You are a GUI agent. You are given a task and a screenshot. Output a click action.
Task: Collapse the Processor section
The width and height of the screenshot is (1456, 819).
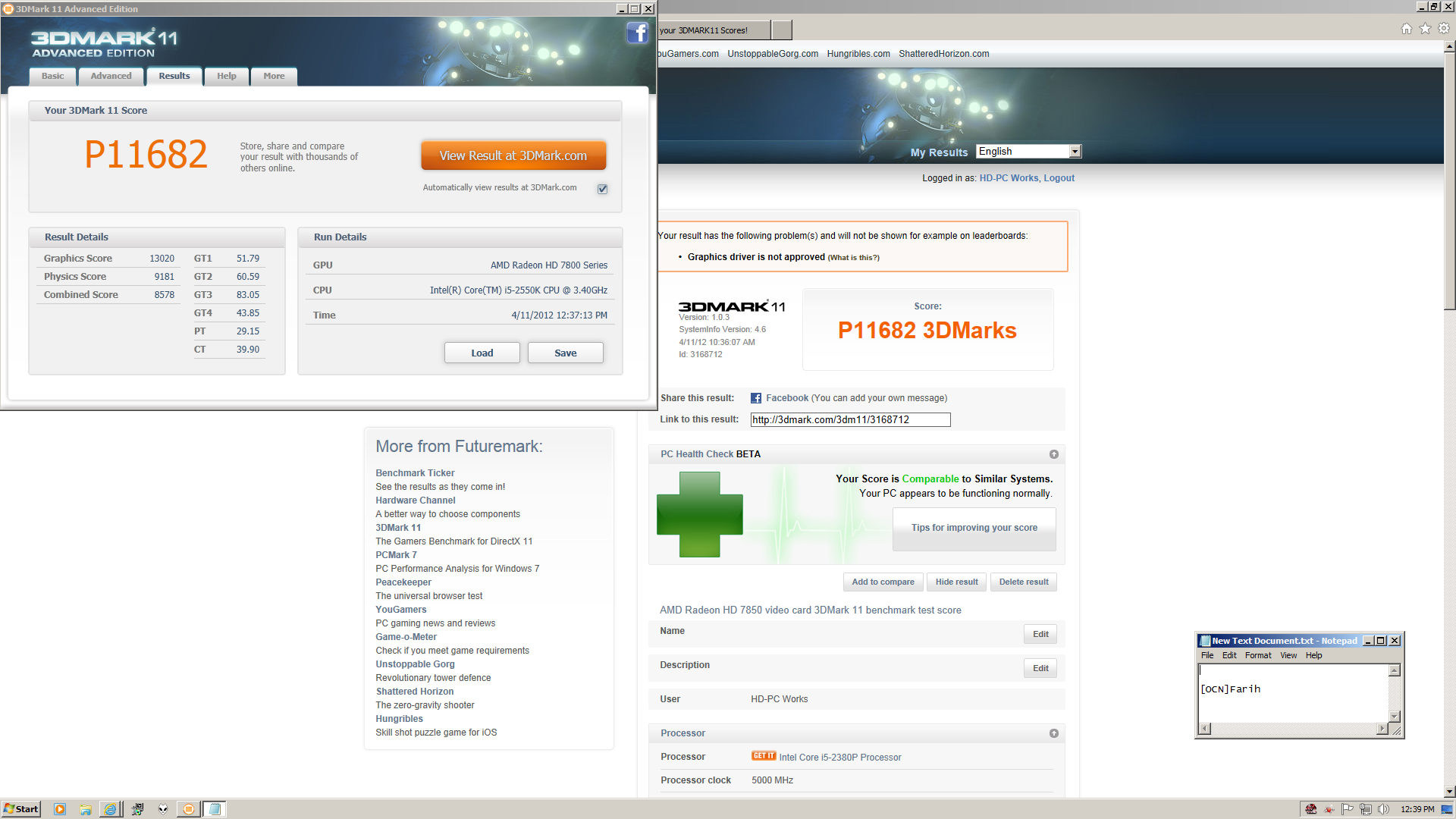point(1053,733)
